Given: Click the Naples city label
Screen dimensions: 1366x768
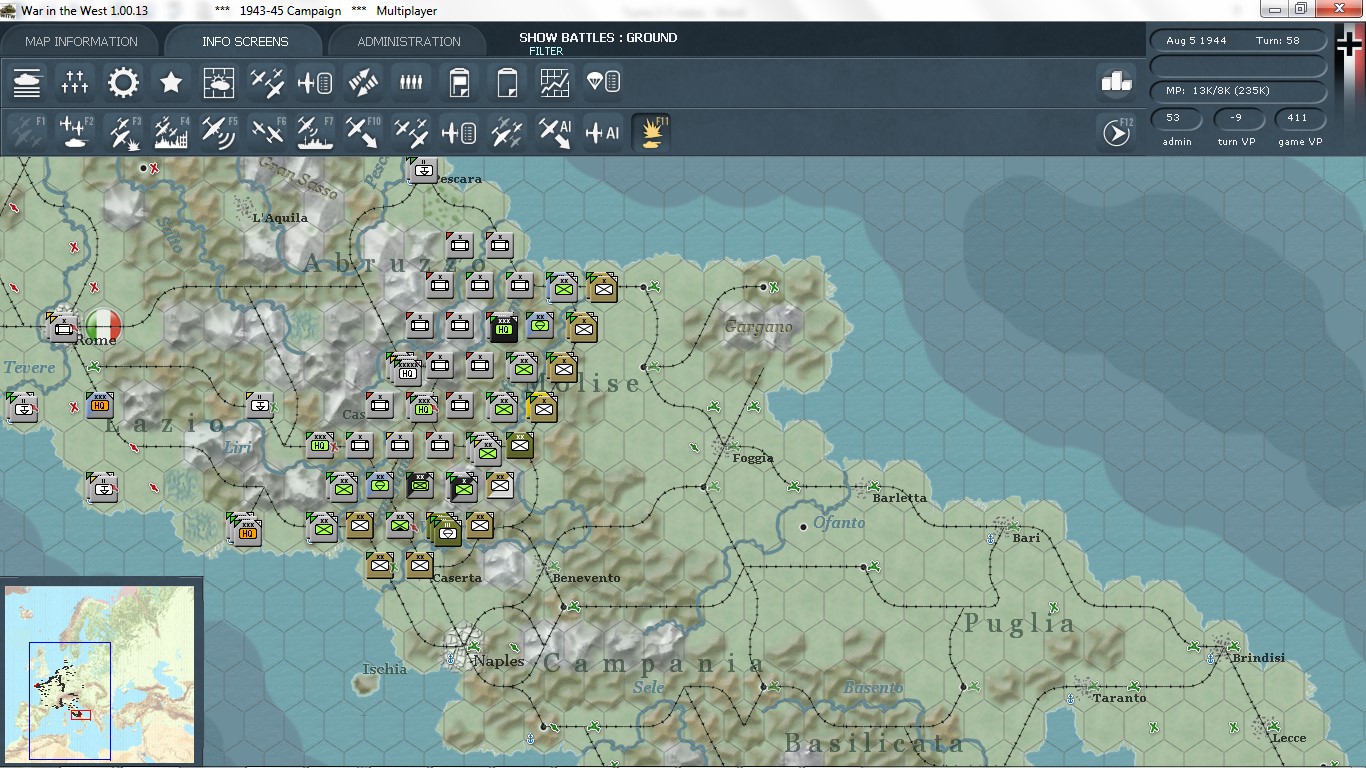Looking at the screenshot, I should [x=498, y=661].
